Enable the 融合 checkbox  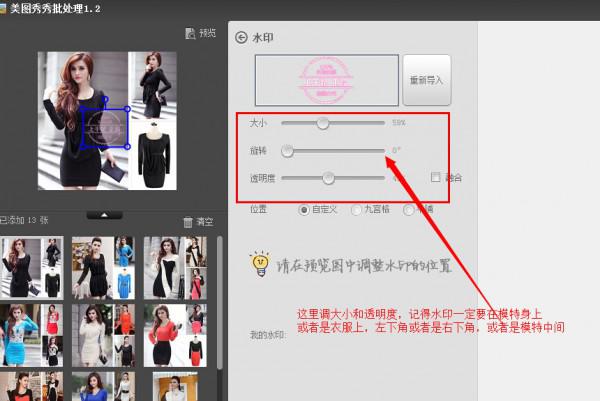[435, 177]
